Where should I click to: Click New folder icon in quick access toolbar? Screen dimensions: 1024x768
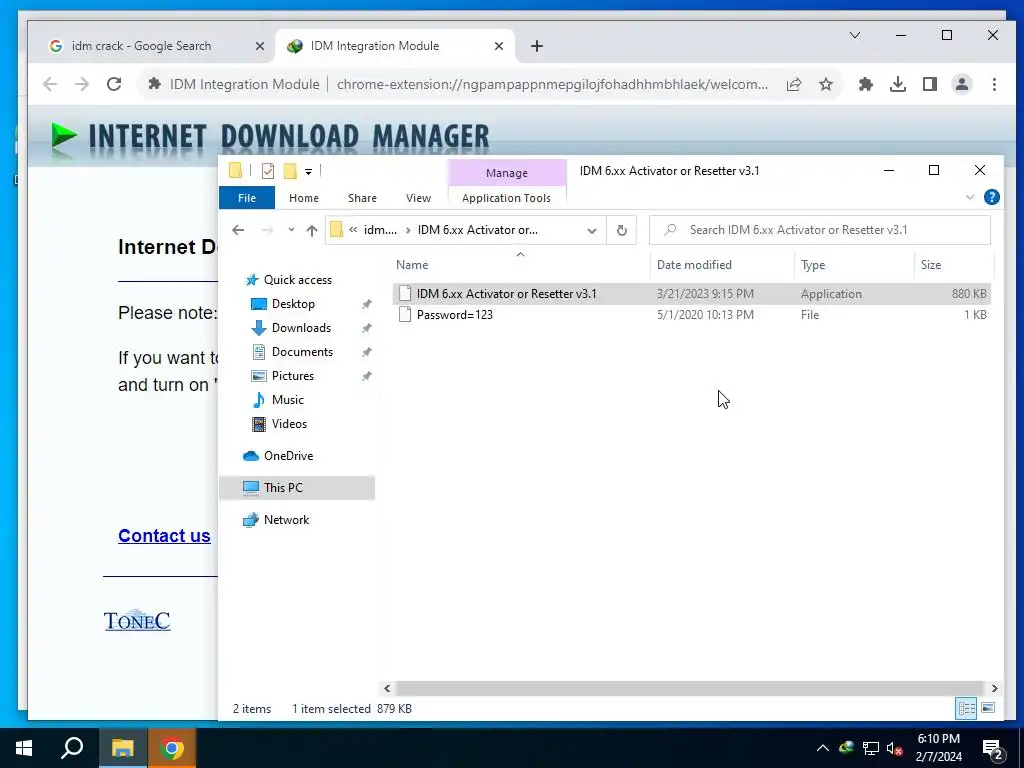[x=290, y=171]
